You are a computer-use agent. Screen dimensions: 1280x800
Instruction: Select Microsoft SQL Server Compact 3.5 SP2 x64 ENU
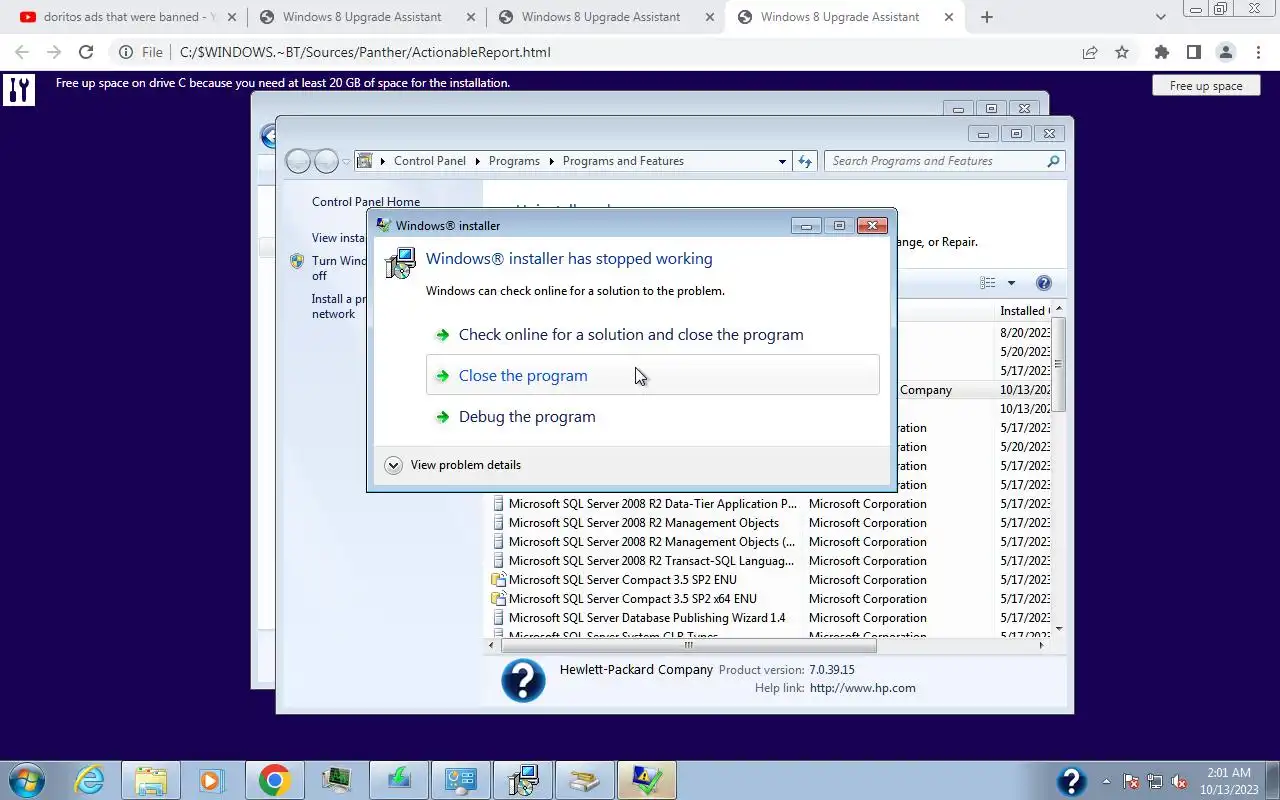click(x=632, y=599)
